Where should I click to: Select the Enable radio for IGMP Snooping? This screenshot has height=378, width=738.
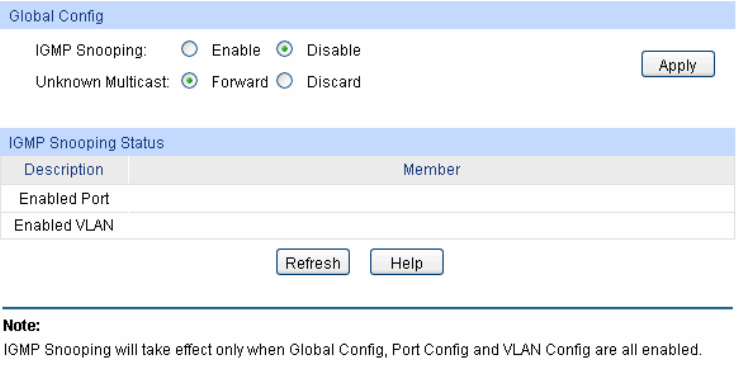[x=189, y=49]
